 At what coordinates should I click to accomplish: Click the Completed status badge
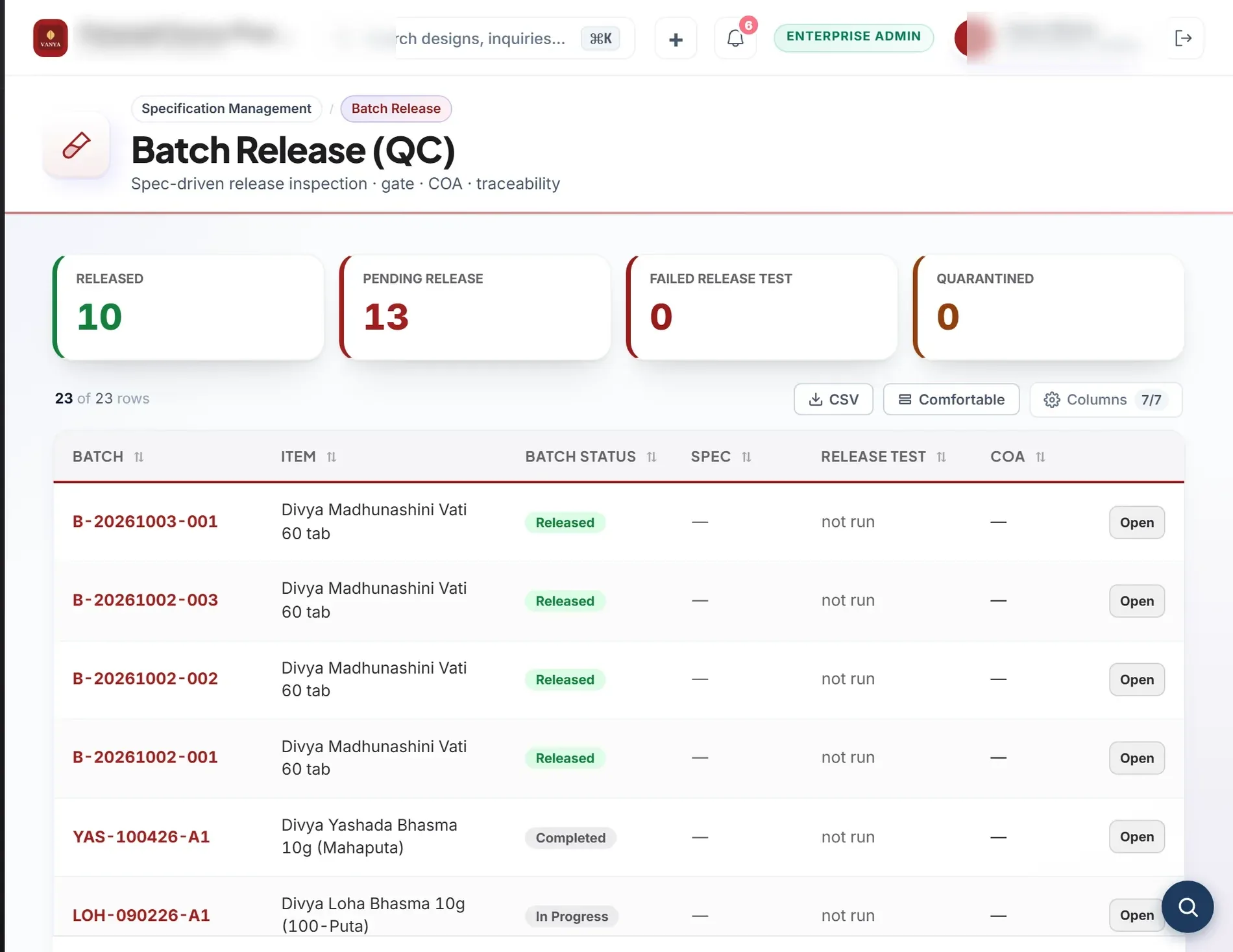pos(570,838)
